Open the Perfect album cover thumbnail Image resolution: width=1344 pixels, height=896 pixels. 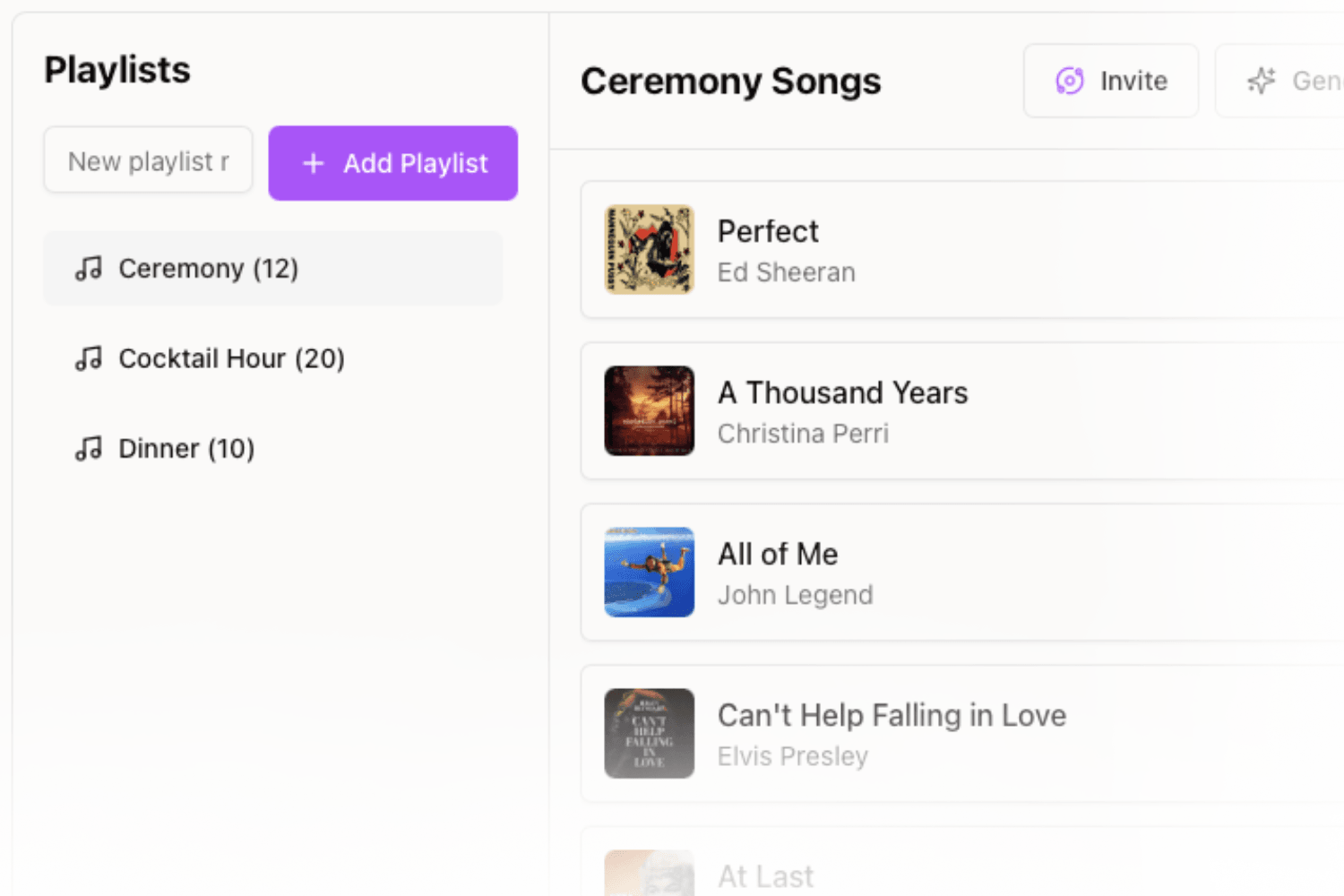click(x=649, y=249)
